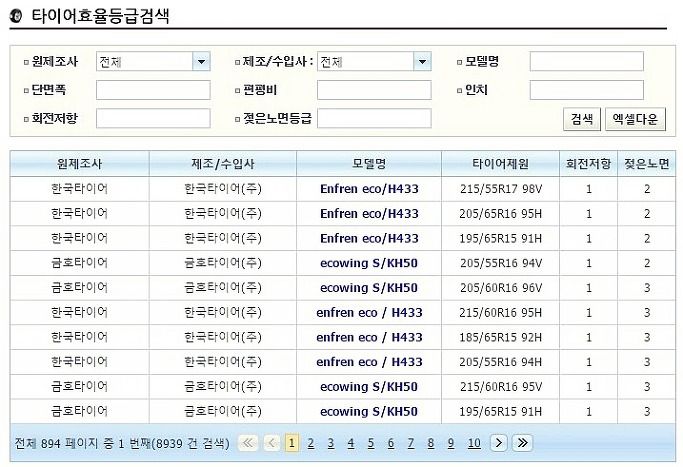Click the 모델명 input field
Image resolution: width=683 pixels, height=467 pixels.
[586, 61]
